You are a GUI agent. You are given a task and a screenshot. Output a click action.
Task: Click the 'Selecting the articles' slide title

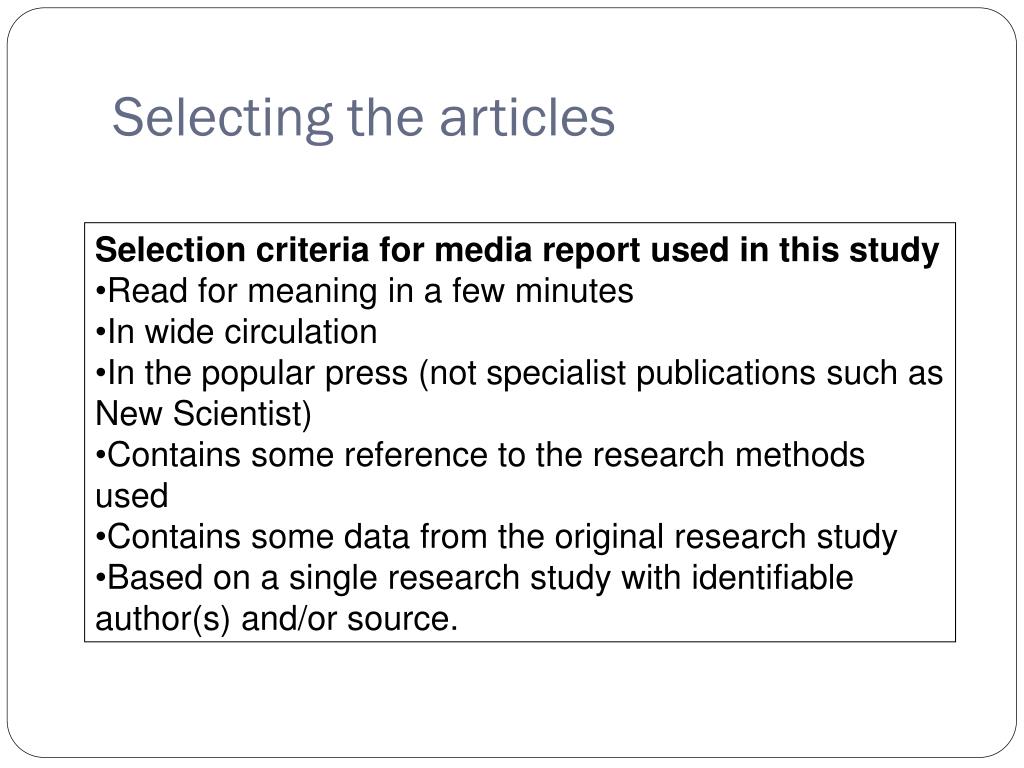pyautogui.click(x=363, y=118)
